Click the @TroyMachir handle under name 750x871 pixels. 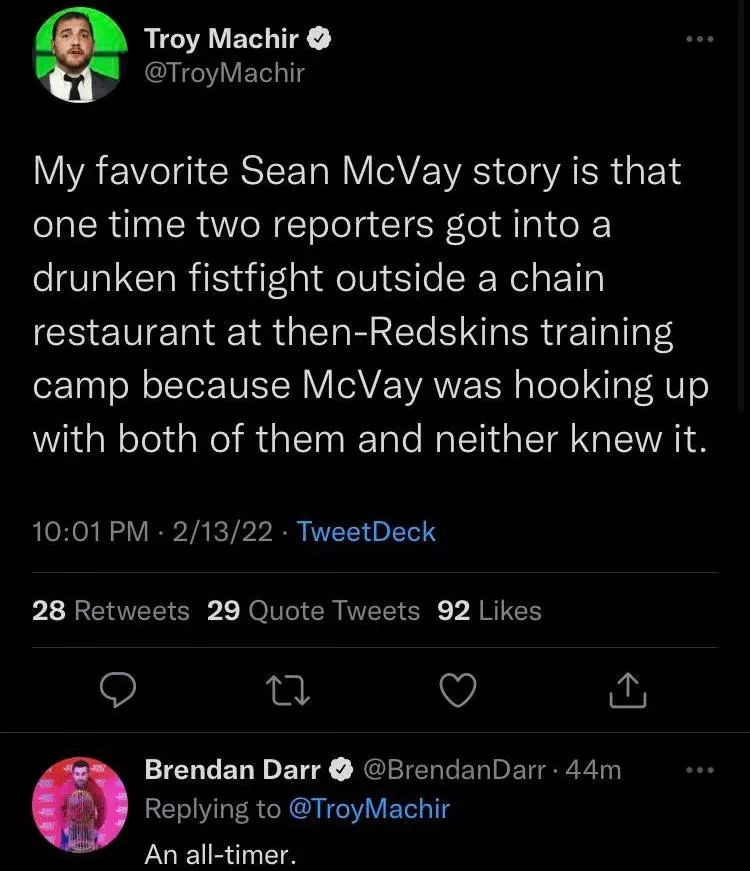pos(225,72)
